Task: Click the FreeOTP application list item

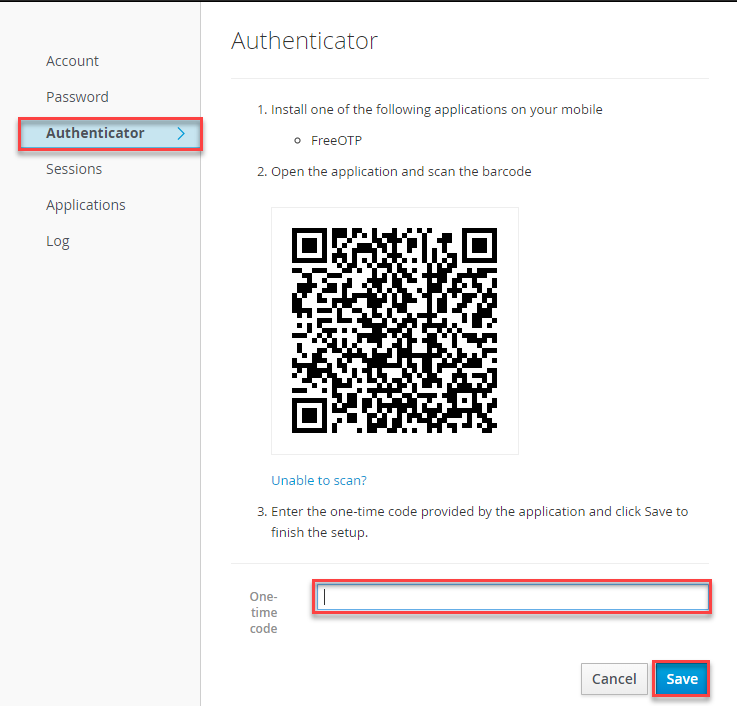Action: [337, 140]
